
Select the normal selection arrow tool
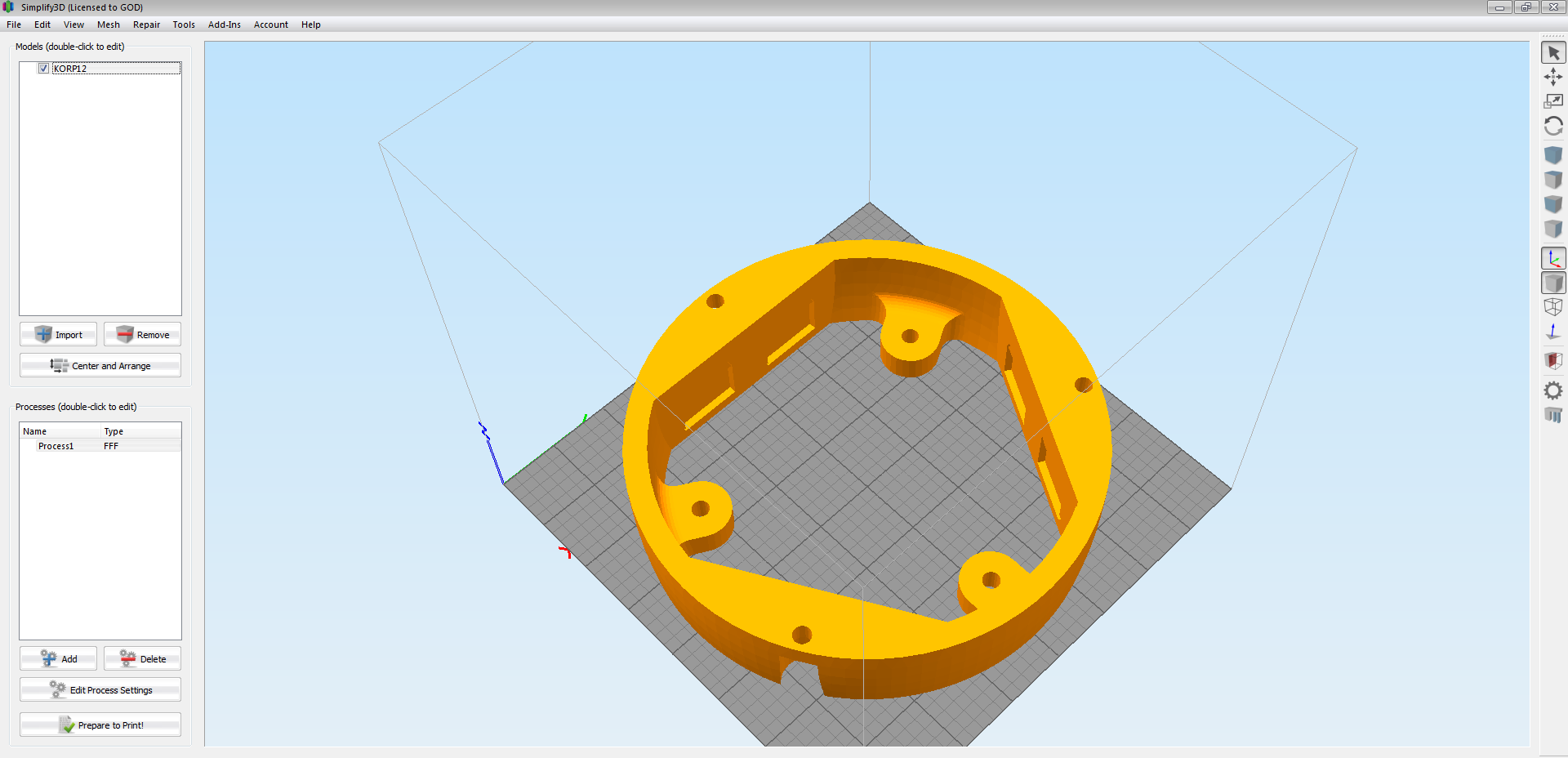(x=1553, y=53)
